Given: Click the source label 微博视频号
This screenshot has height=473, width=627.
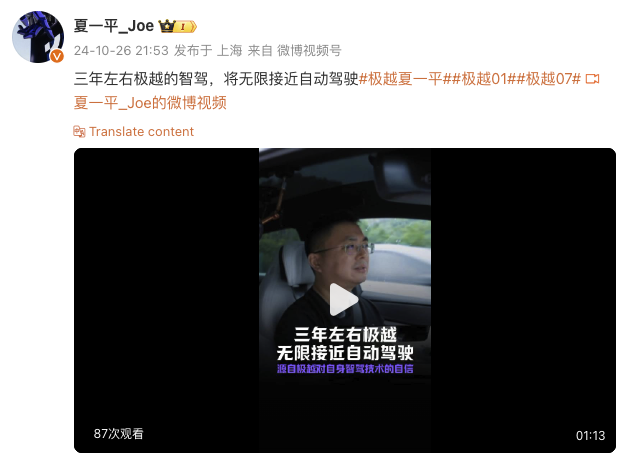Looking at the screenshot, I should [309, 50].
